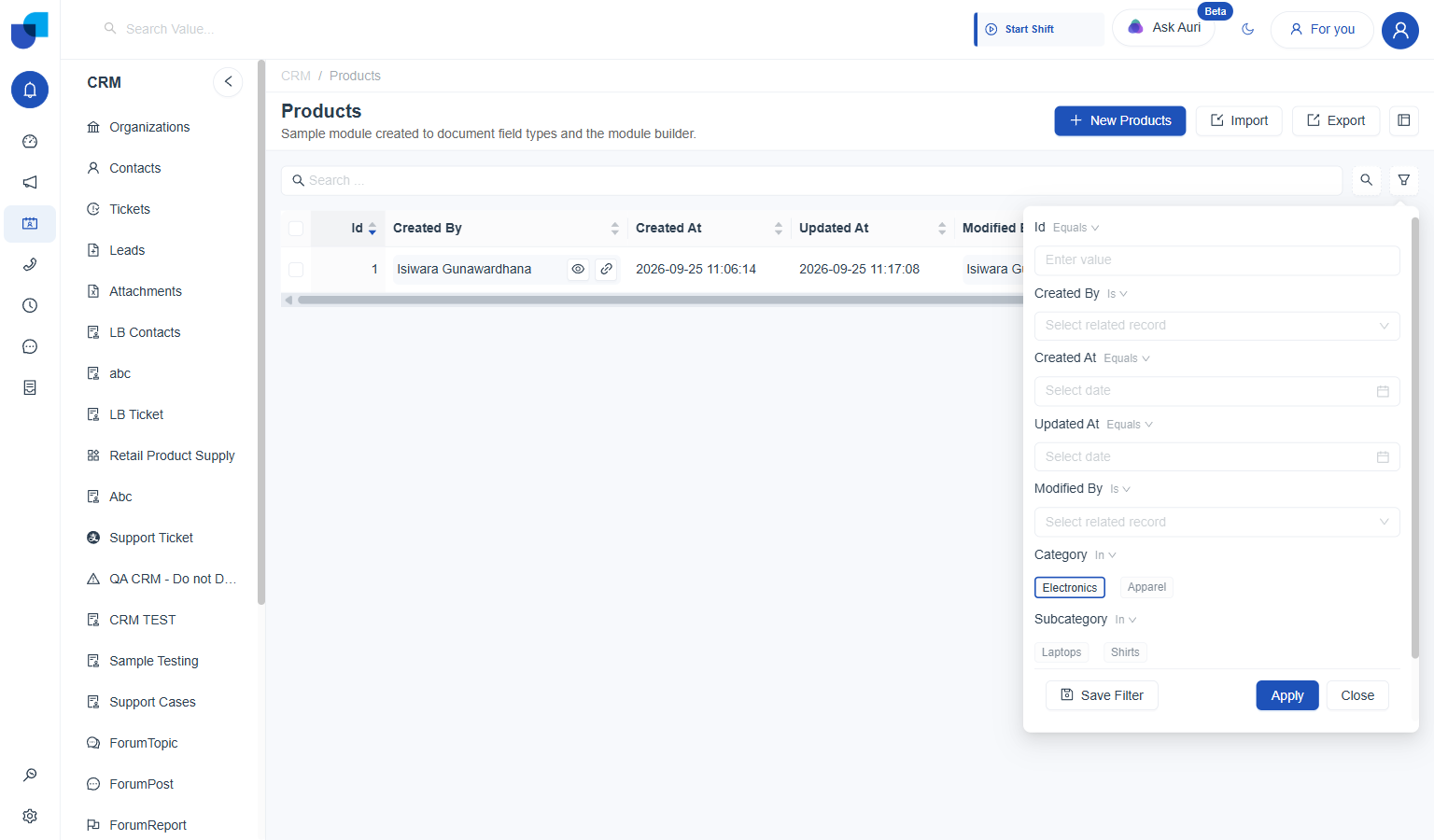Click the Save Filter button

coord(1102,695)
